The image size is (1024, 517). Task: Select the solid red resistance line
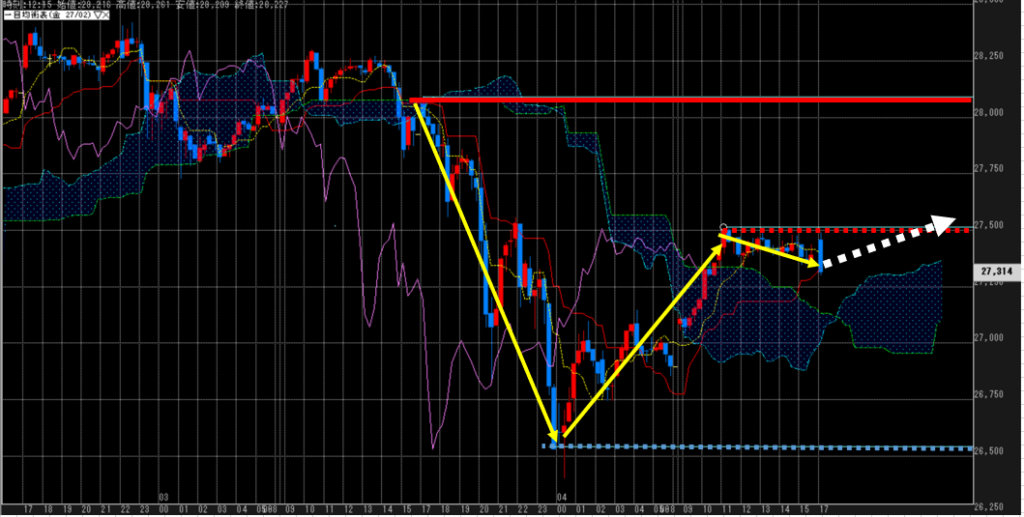pos(700,100)
